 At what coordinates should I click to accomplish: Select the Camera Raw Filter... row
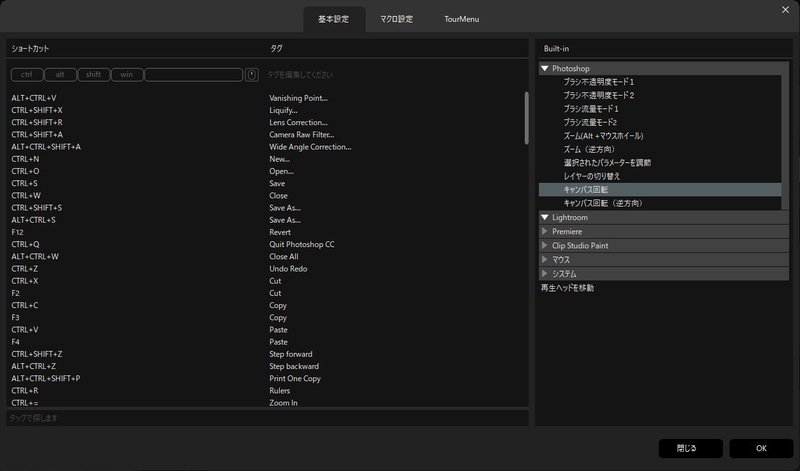click(265, 135)
